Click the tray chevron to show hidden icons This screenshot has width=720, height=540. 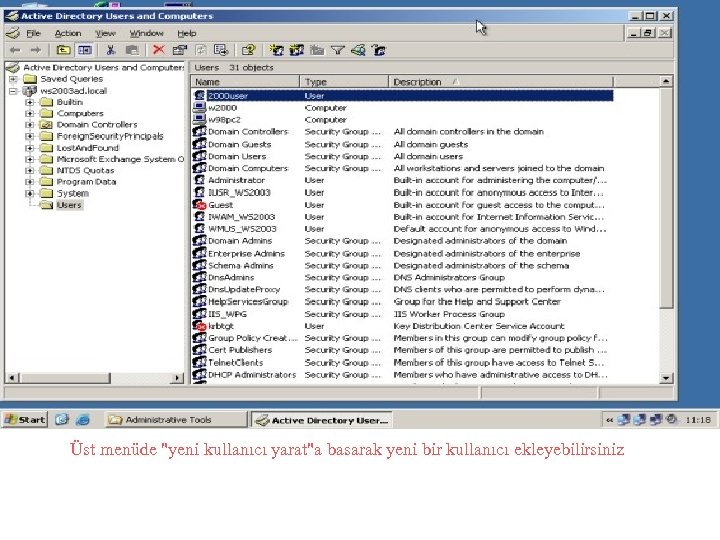610,420
